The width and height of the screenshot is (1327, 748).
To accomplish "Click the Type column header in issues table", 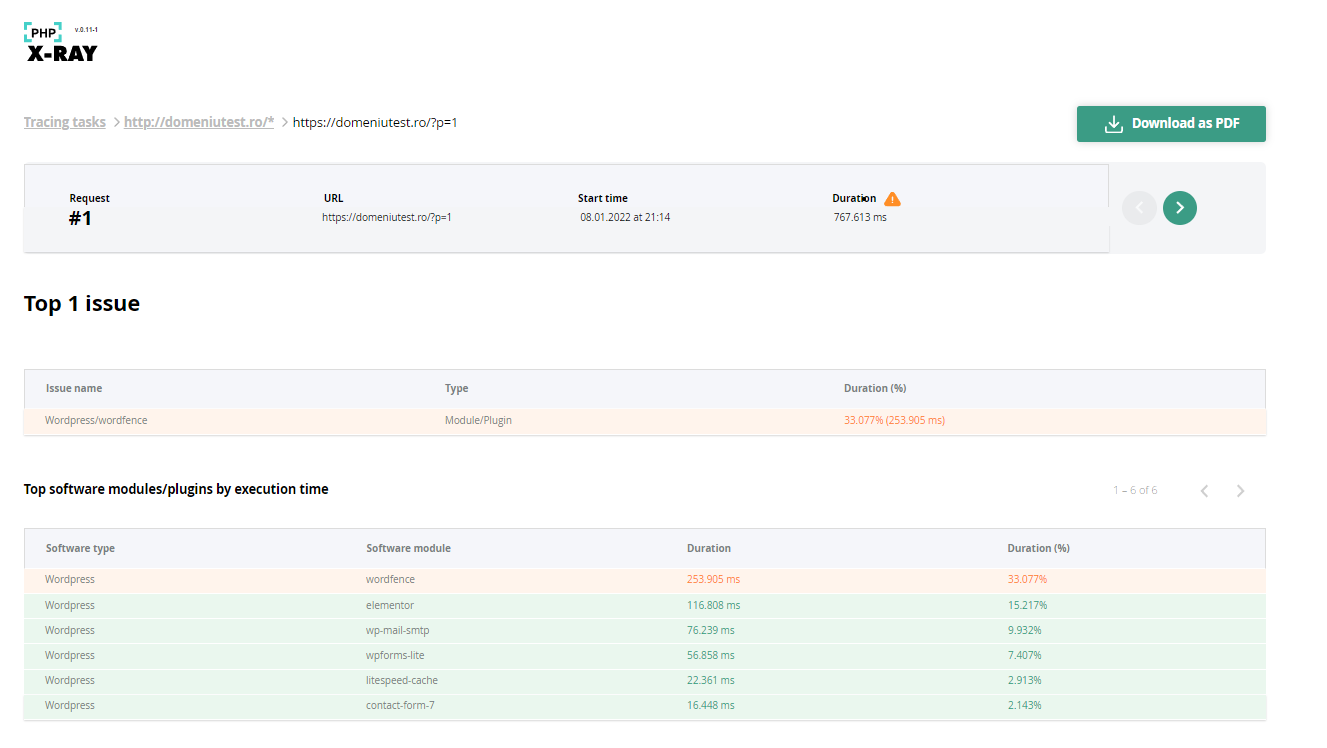I will click(x=456, y=388).
